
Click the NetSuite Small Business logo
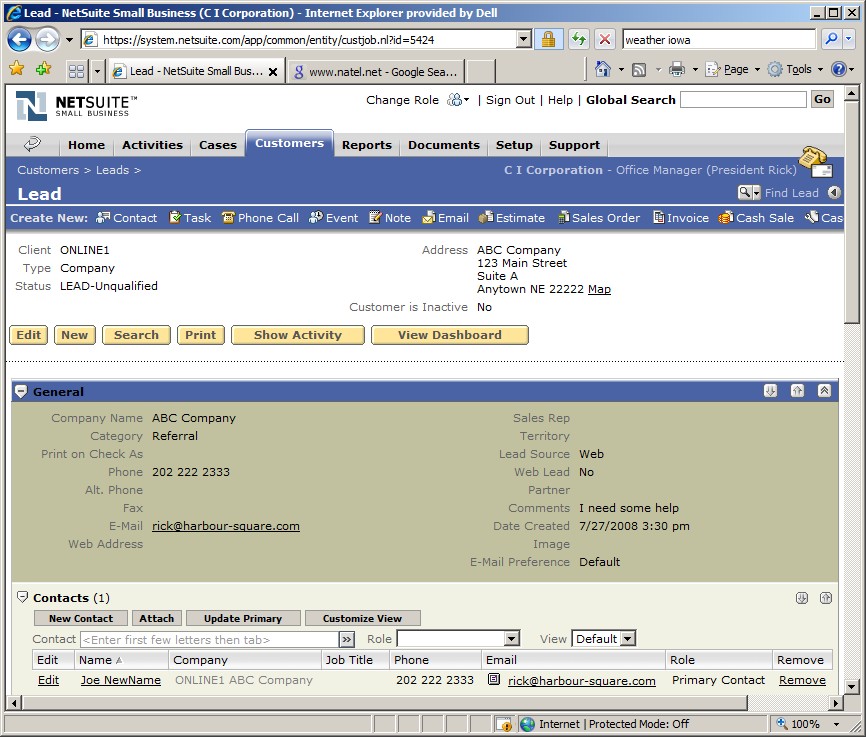click(76, 106)
